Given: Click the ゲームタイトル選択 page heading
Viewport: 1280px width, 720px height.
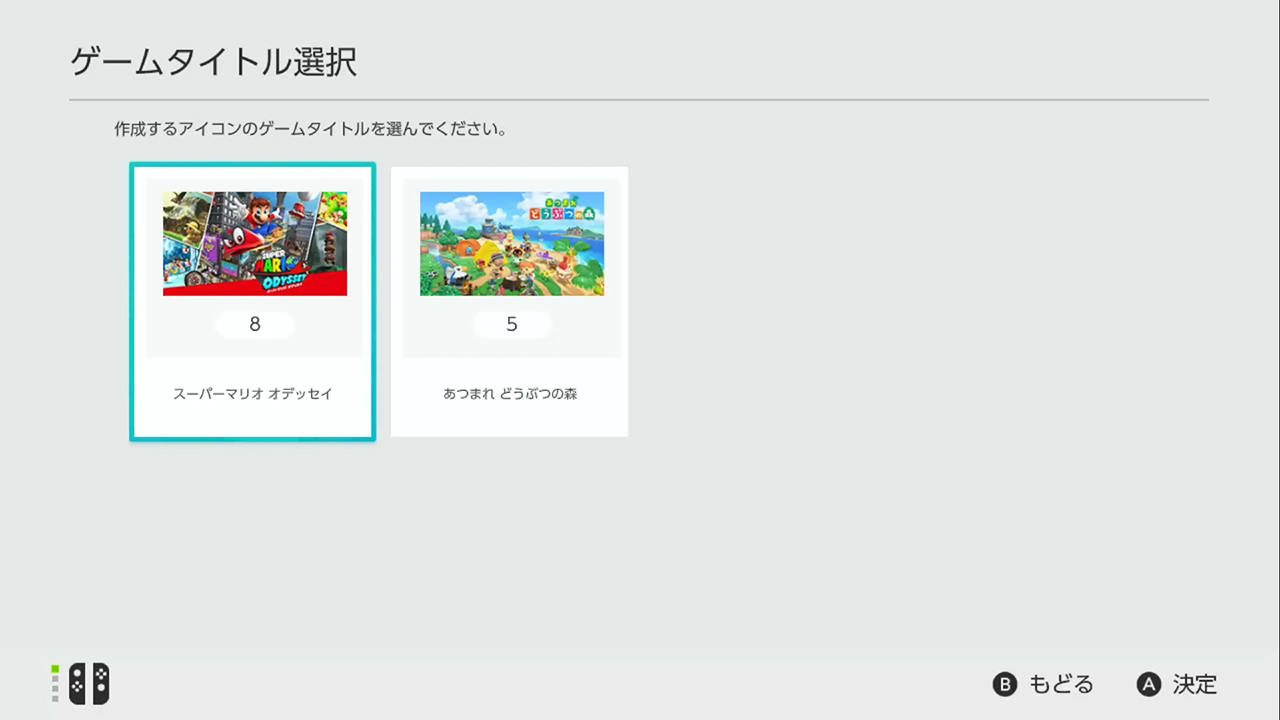Looking at the screenshot, I should coord(213,62).
